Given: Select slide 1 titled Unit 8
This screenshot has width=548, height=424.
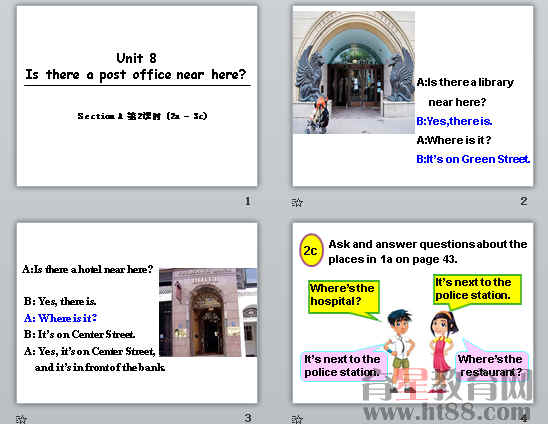Looking at the screenshot, I should [x=137, y=96].
